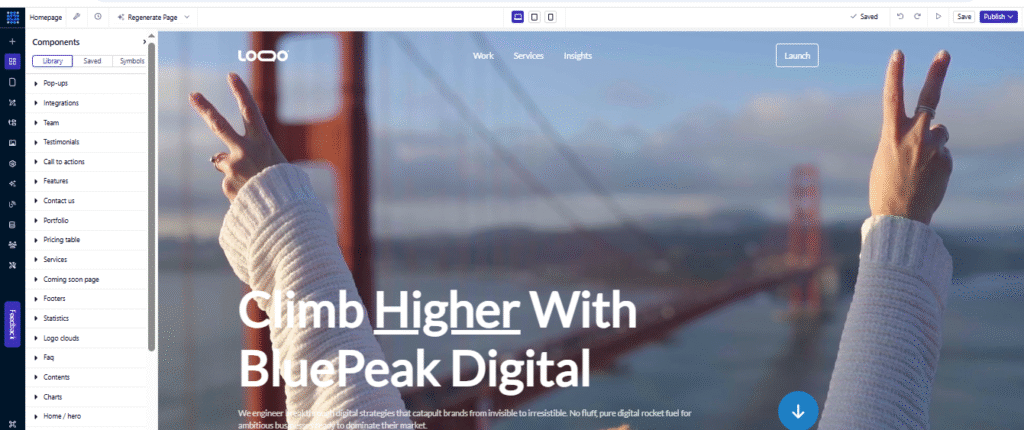Screen dimensions: 1024x430
Task: Open the Feedback side tab
Action: pos(12,324)
